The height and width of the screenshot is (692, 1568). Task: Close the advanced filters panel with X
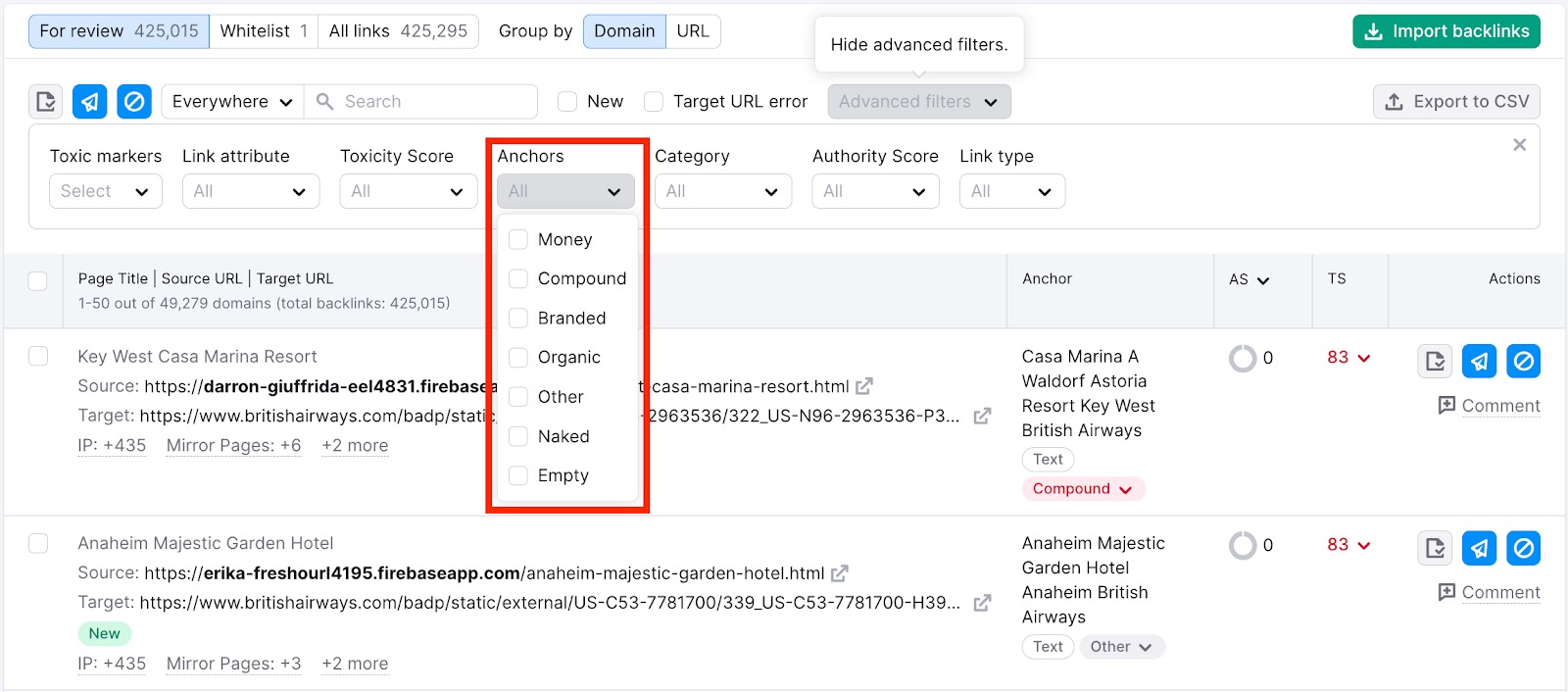[1519, 145]
